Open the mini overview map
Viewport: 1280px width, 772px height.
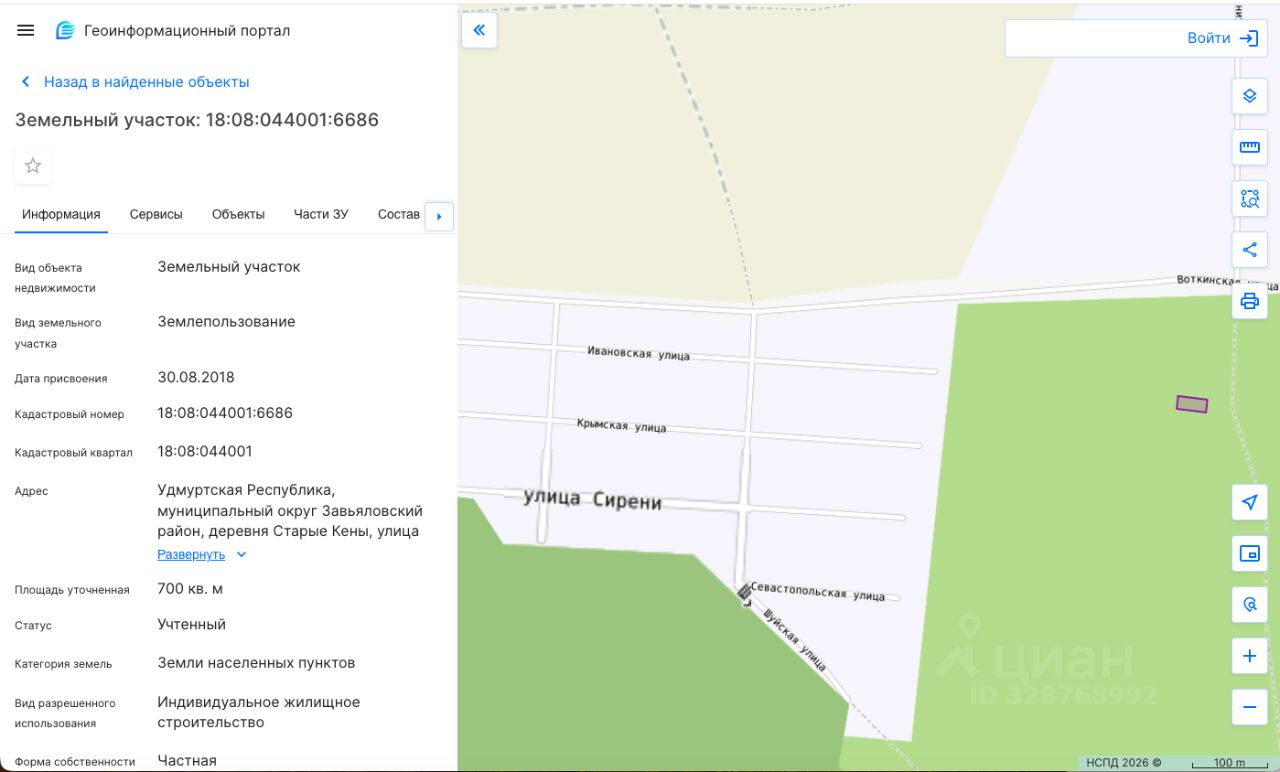tap(1249, 553)
